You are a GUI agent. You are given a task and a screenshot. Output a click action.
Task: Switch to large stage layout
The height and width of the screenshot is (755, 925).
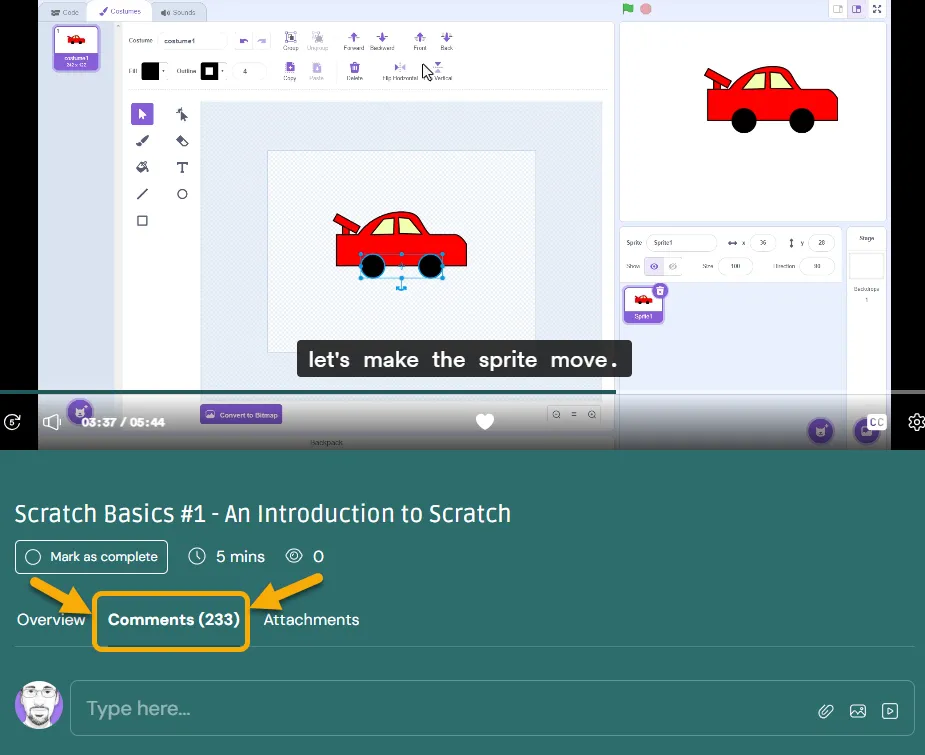pos(857,9)
